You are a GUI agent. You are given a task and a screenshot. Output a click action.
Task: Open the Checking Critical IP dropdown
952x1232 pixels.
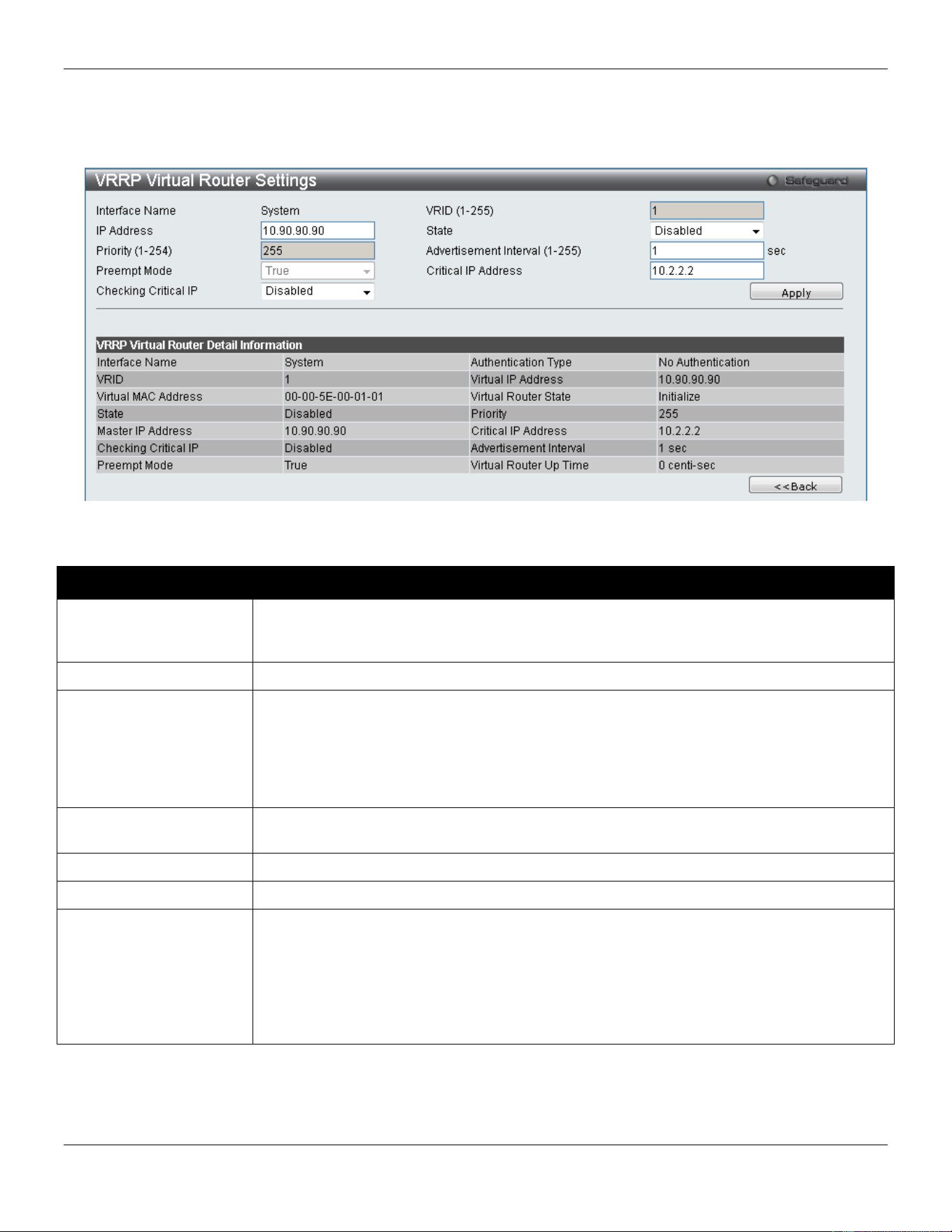pos(318,291)
